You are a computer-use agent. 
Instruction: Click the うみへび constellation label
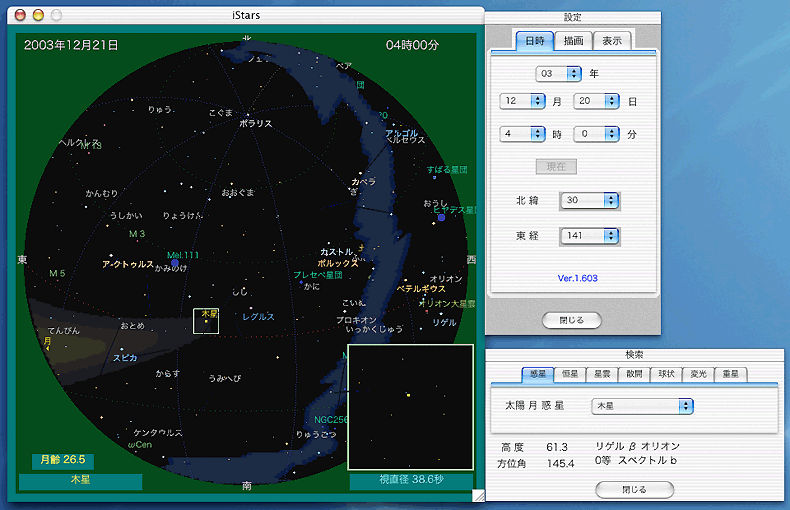pos(225,378)
